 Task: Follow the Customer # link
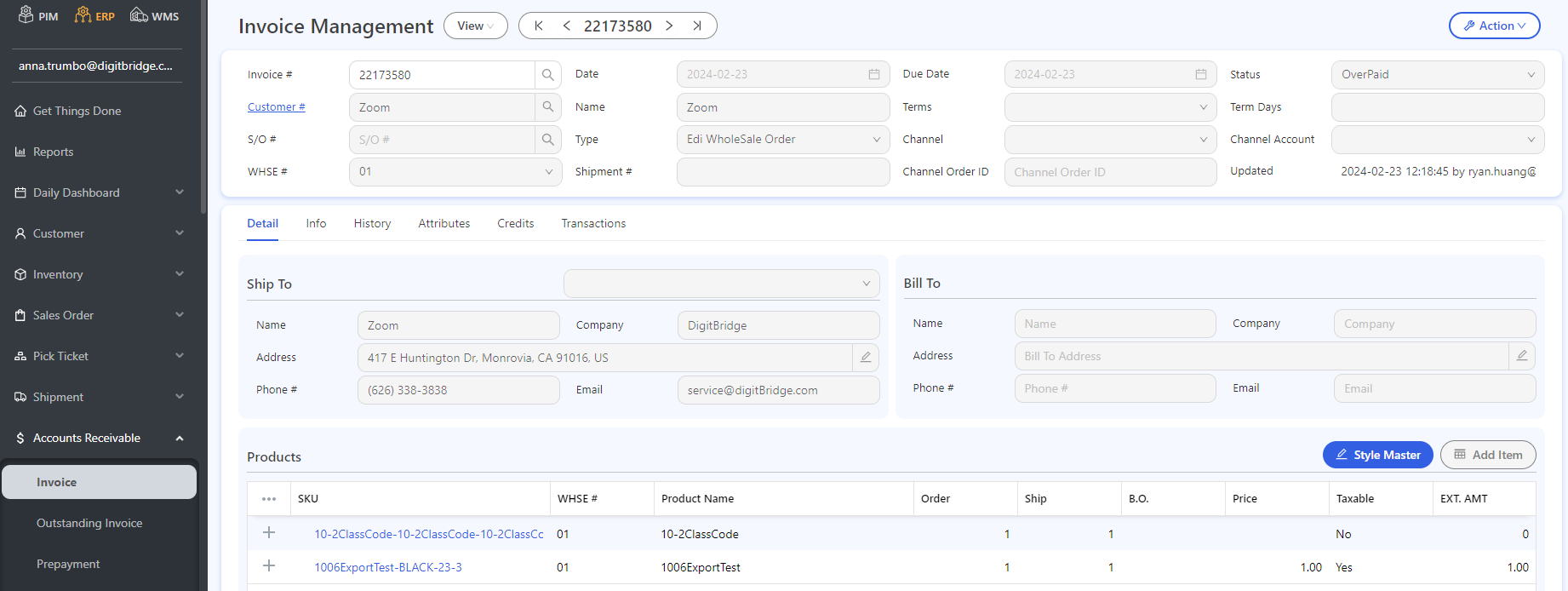pos(277,107)
